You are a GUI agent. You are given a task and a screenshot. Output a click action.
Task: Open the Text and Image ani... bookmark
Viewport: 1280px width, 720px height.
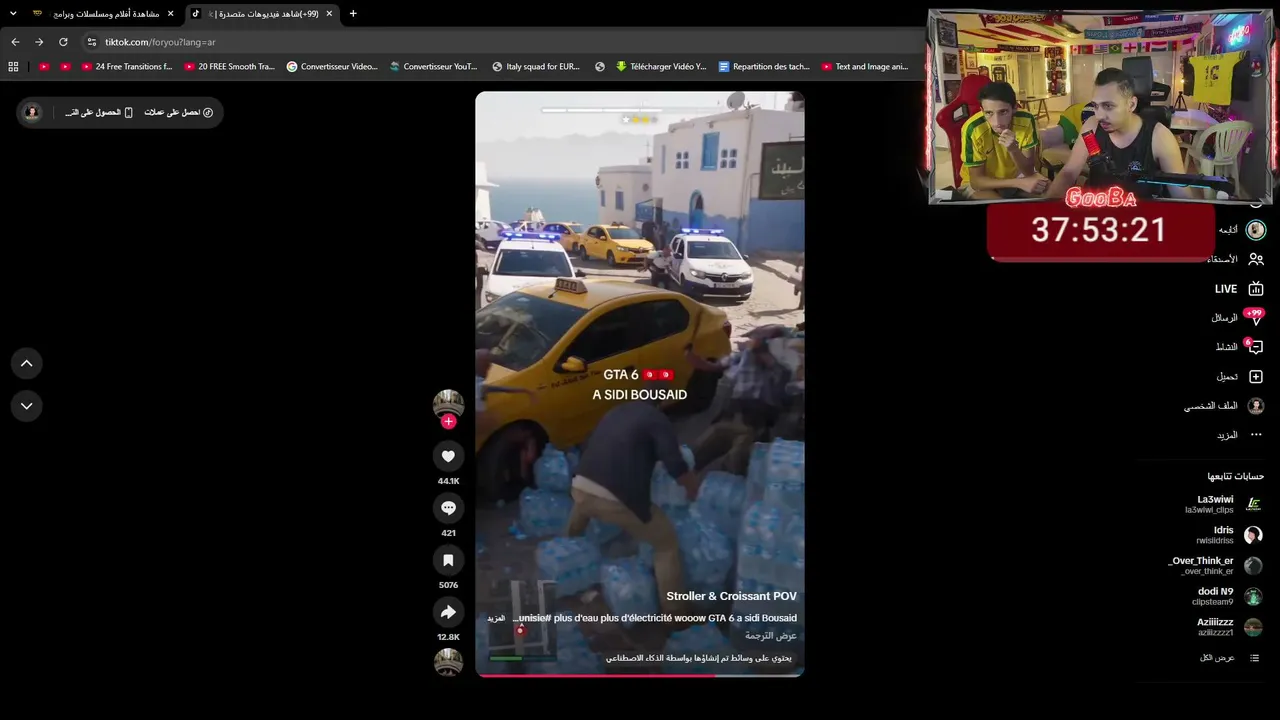pyautogui.click(x=865, y=67)
